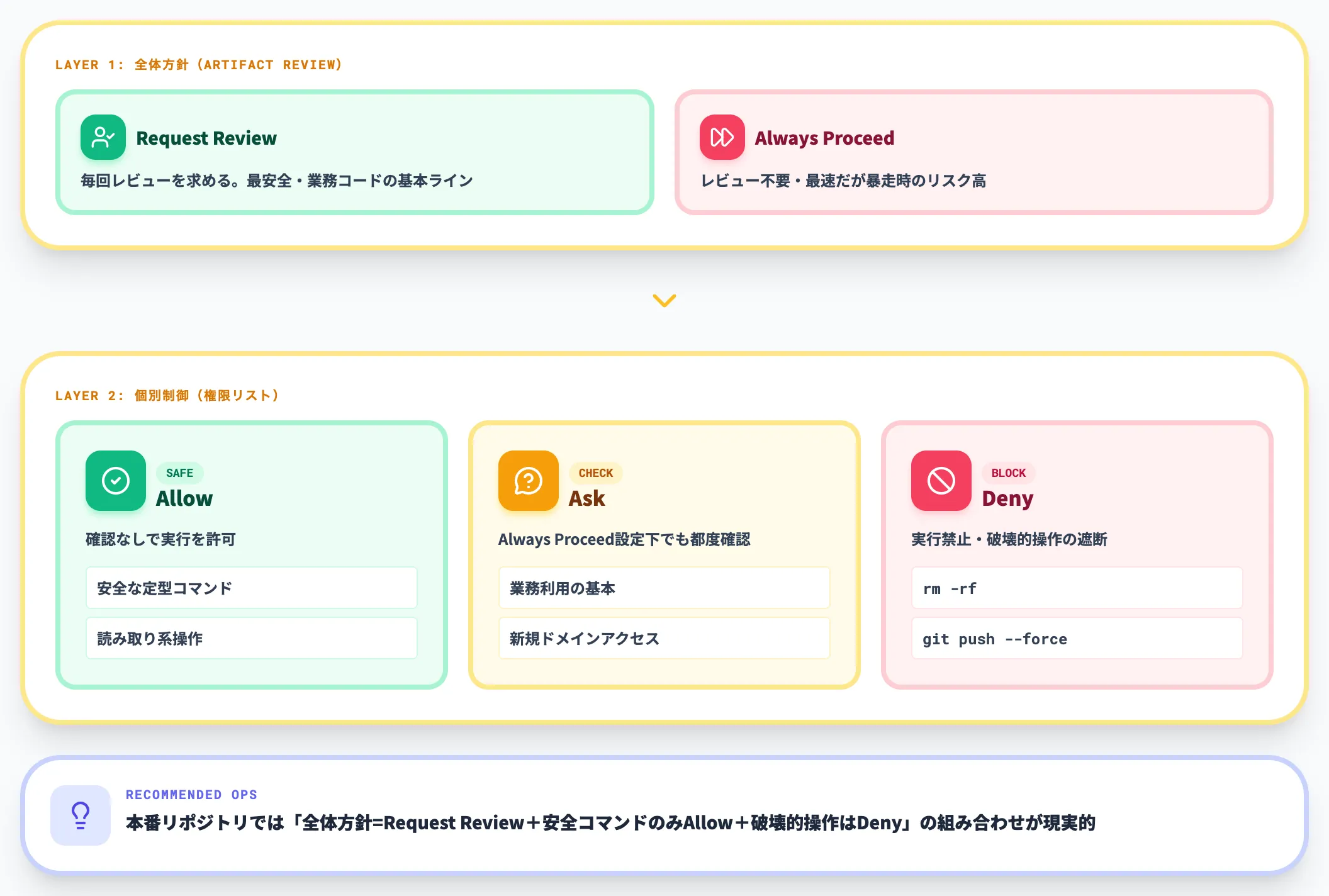The width and height of the screenshot is (1329, 896).
Task: Click the SAFE badge above Allow
Action: [179, 473]
